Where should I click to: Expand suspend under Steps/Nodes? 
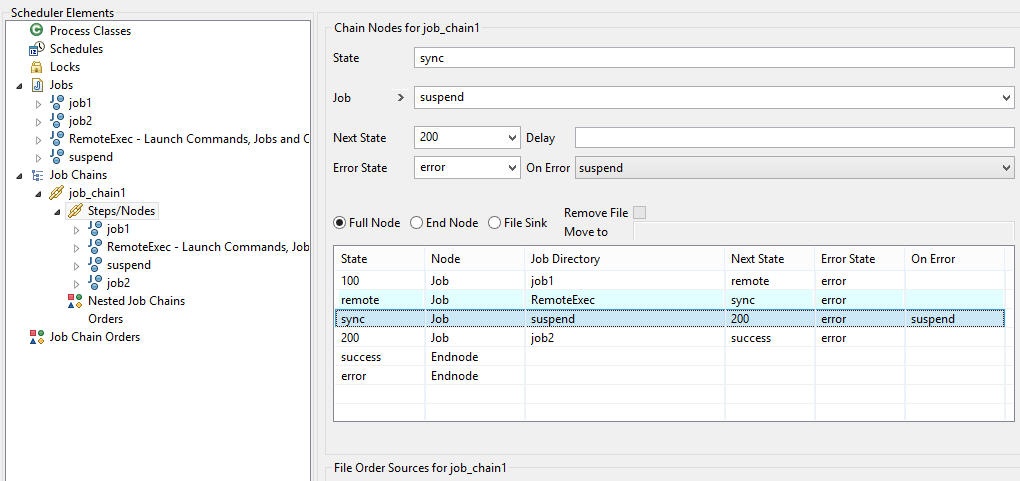point(77,266)
